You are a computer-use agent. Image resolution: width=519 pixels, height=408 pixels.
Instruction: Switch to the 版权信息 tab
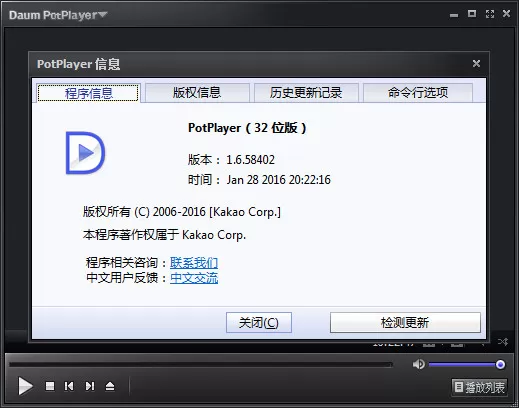(x=197, y=92)
